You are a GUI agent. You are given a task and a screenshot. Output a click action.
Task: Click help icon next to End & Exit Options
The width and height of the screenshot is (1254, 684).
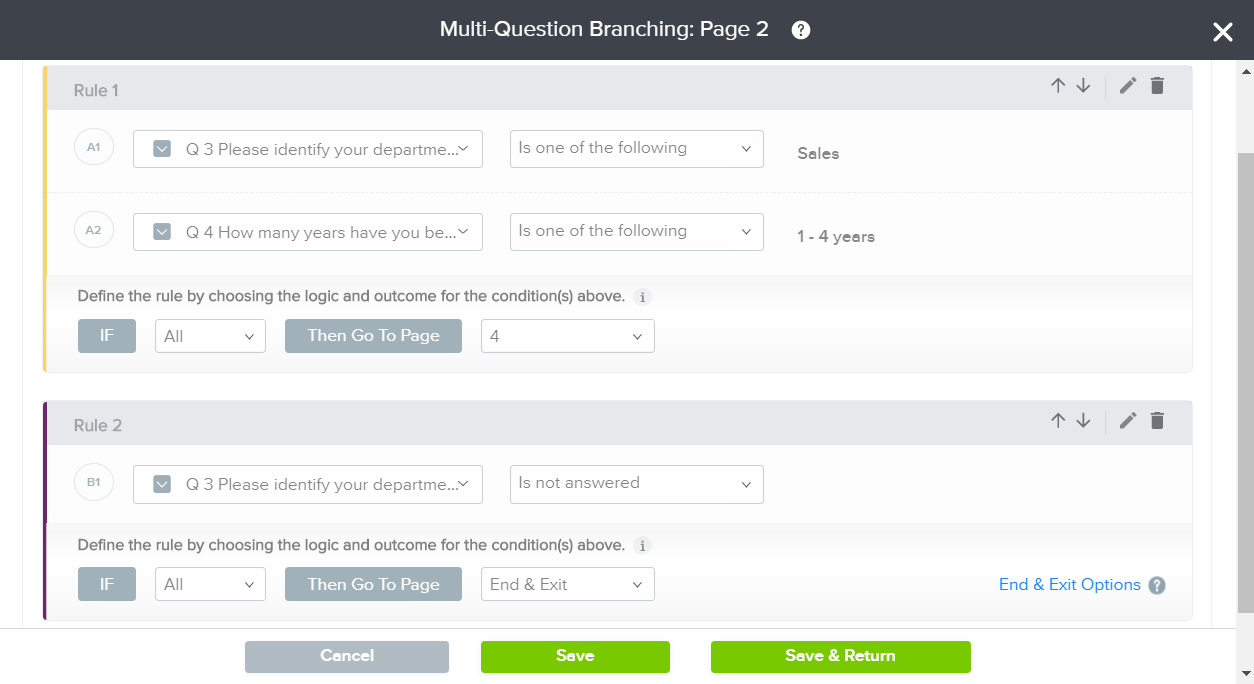(x=1157, y=586)
